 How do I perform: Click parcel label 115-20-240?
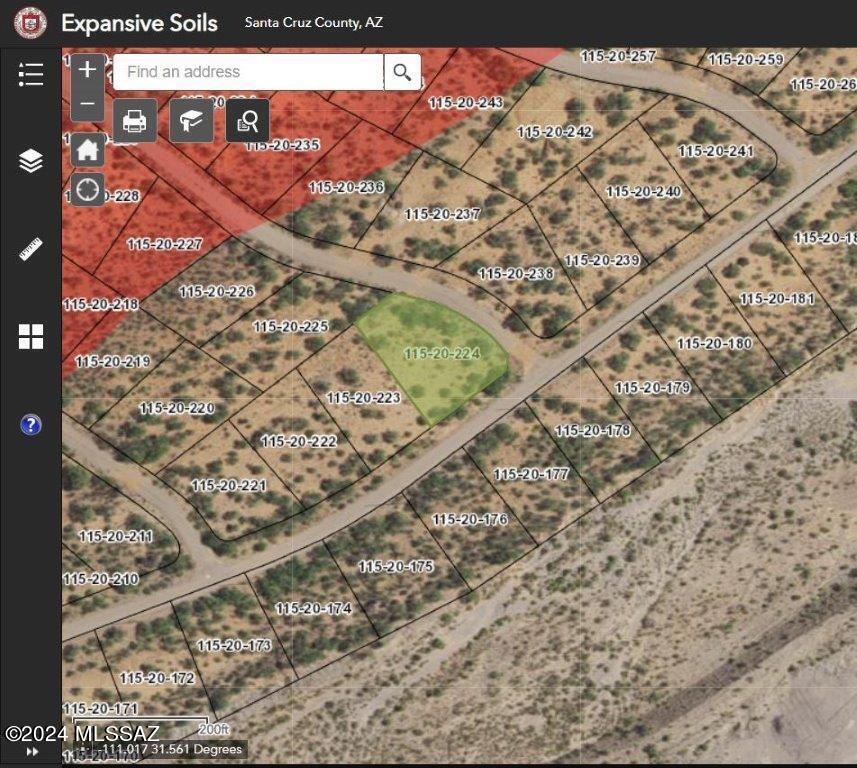(x=644, y=191)
